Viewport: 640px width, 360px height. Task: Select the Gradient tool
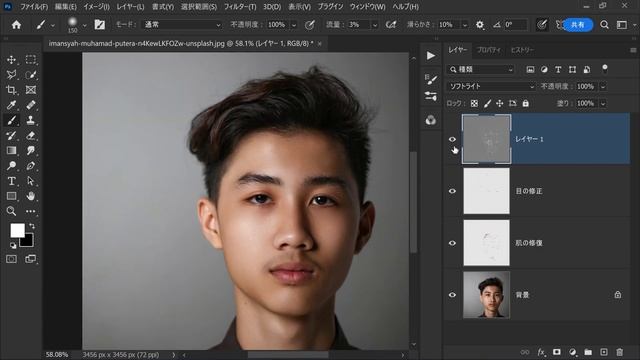tap(11, 151)
